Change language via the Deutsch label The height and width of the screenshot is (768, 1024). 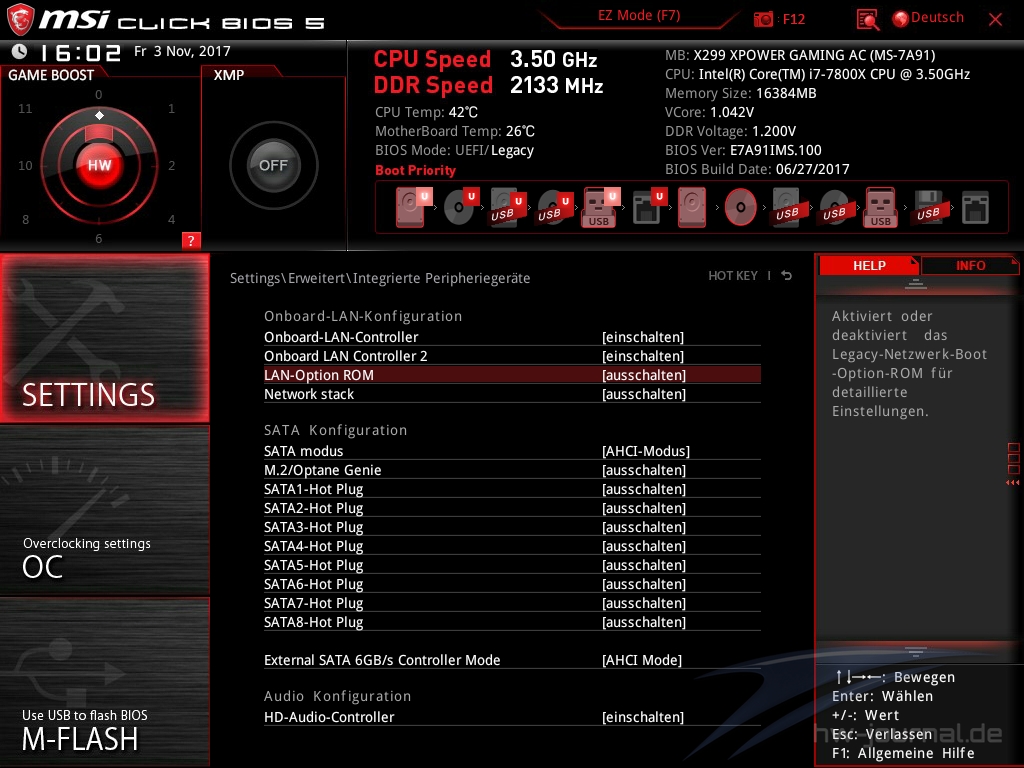tap(937, 18)
